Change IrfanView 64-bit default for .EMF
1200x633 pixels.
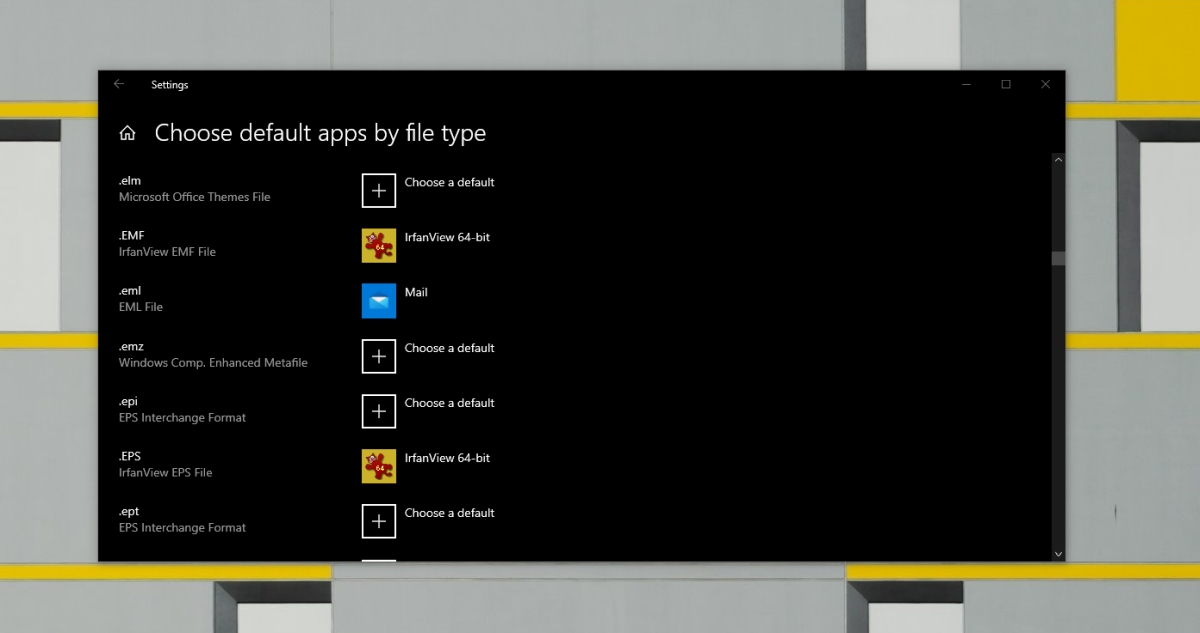(x=447, y=237)
